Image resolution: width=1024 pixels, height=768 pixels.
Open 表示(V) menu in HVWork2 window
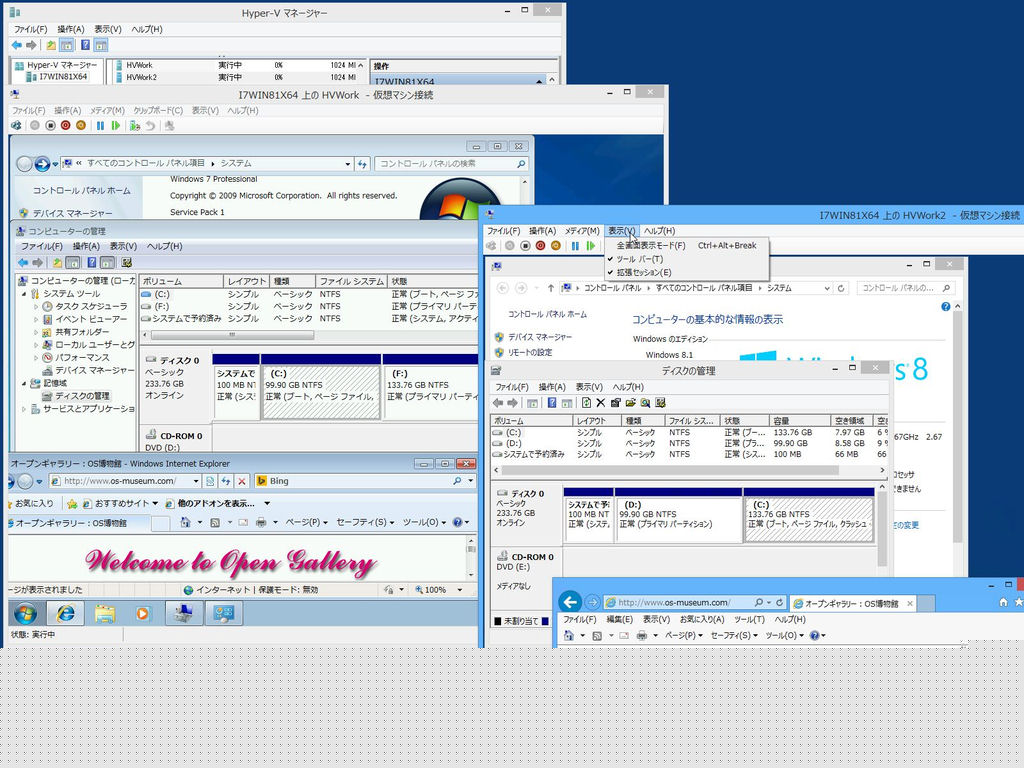621,231
